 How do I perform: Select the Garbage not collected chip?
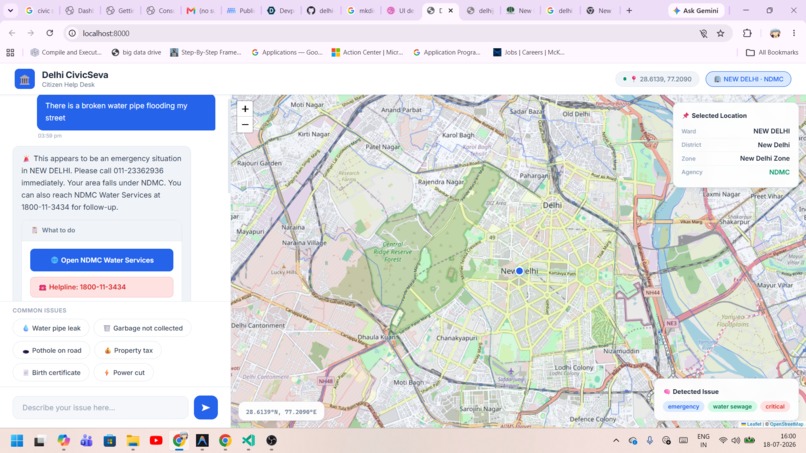pyautogui.click(x=142, y=328)
